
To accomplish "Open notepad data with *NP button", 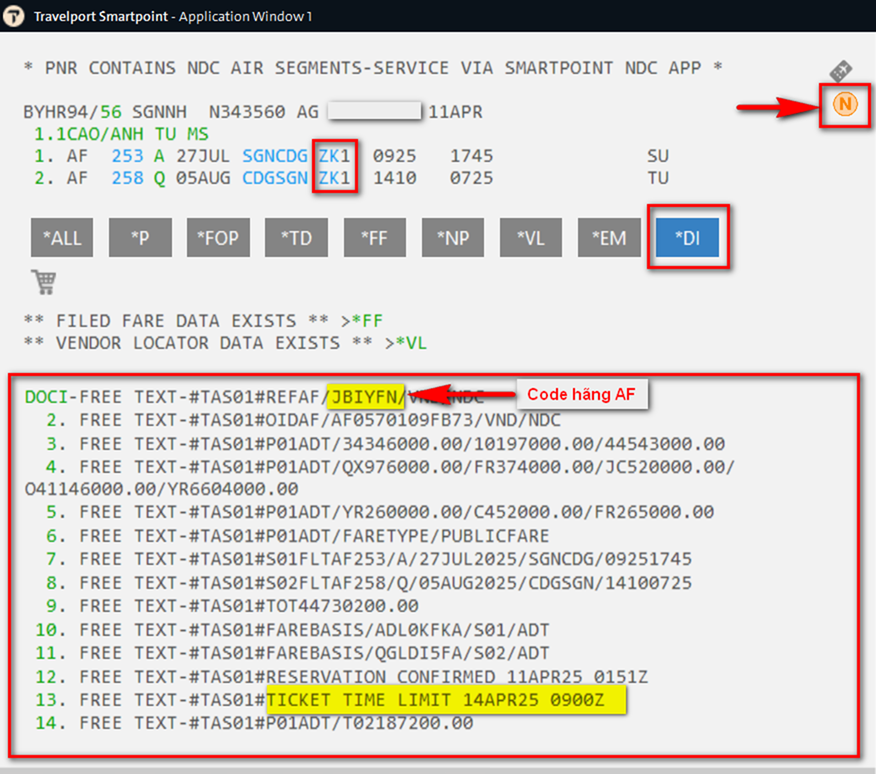I will [453, 238].
